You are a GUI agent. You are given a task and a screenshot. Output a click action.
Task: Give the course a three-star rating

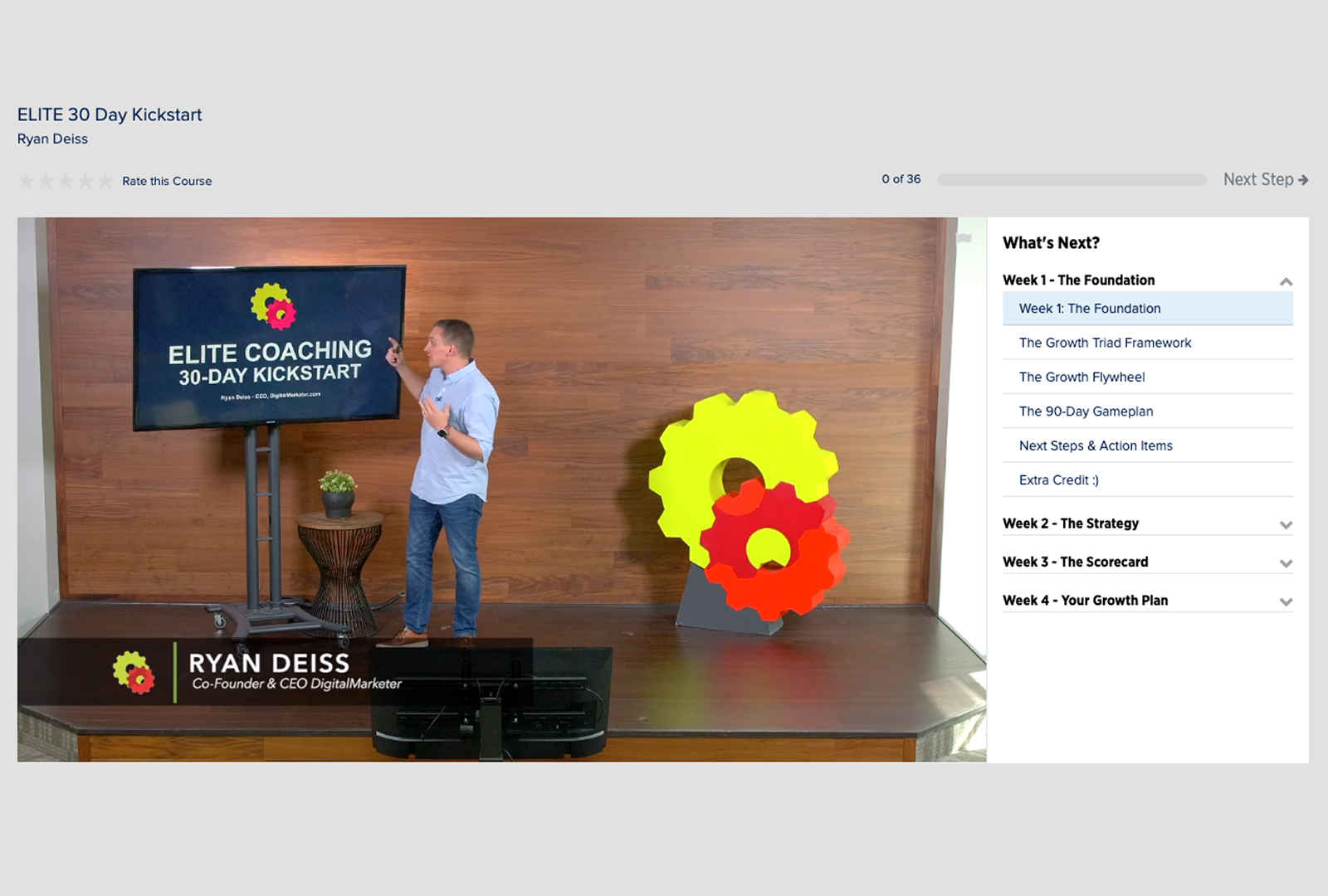(66, 181)
